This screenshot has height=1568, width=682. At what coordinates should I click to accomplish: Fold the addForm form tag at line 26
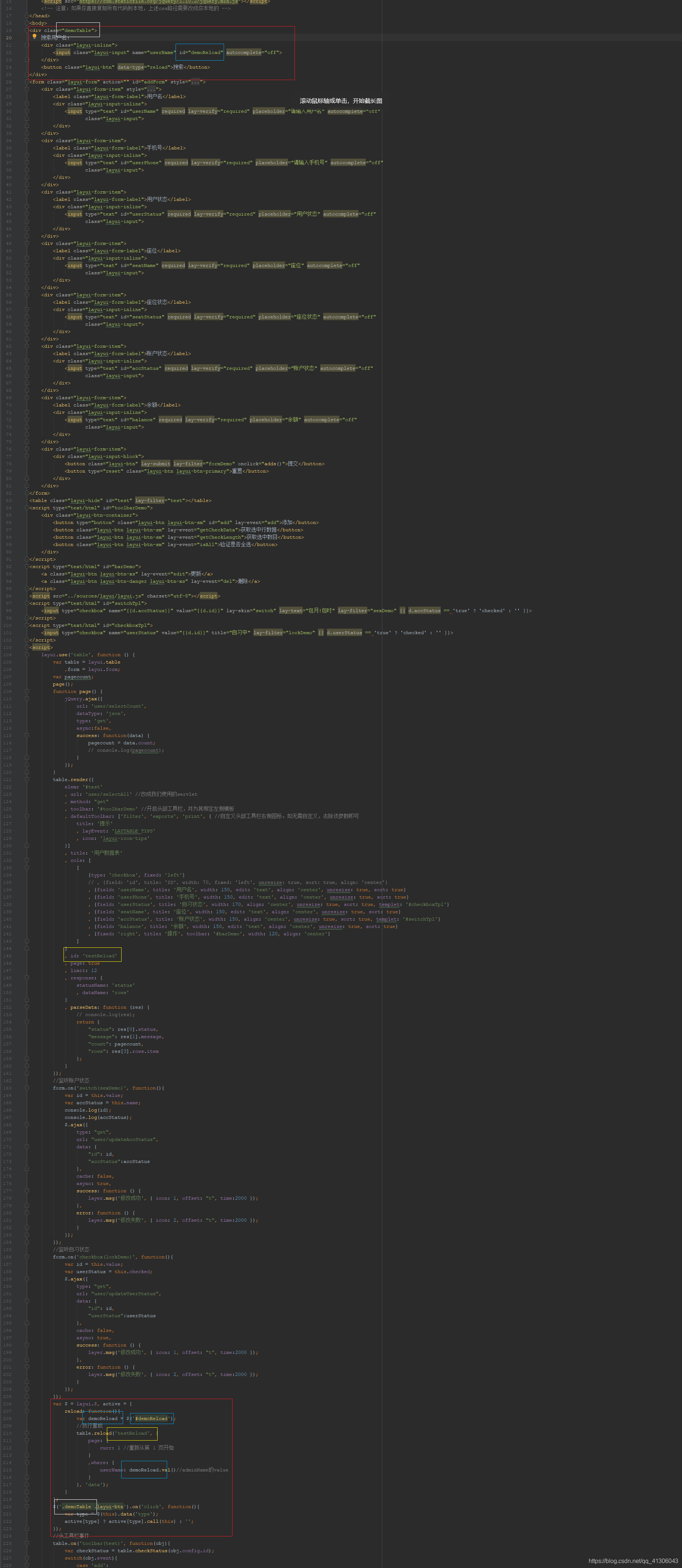click(27, 82)
